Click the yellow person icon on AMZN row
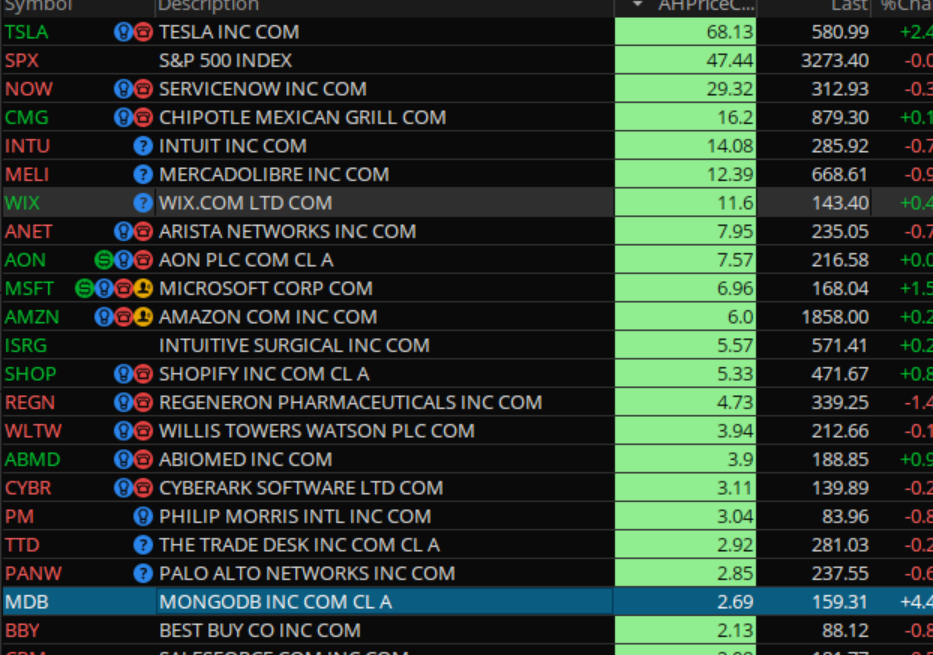Screen dimensions: 933x655 click(143, 317)
